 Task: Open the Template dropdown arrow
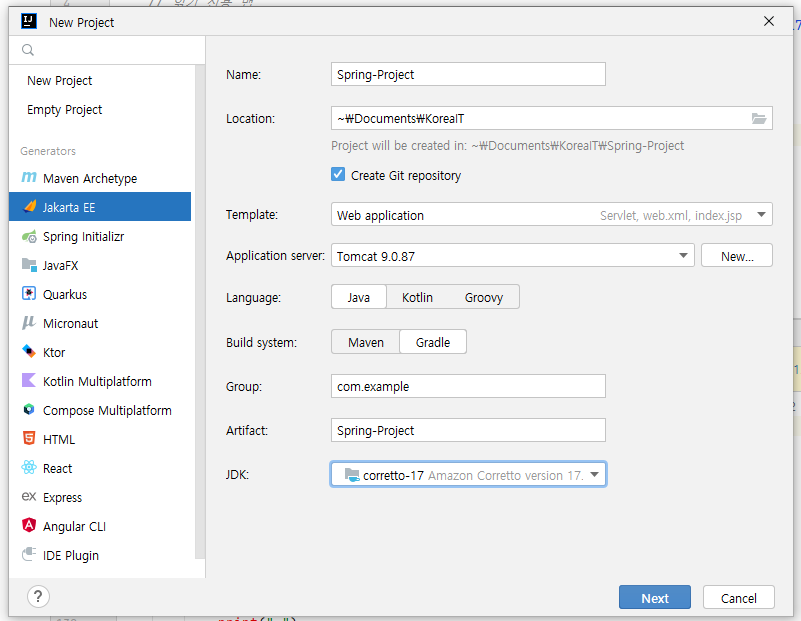761,214
